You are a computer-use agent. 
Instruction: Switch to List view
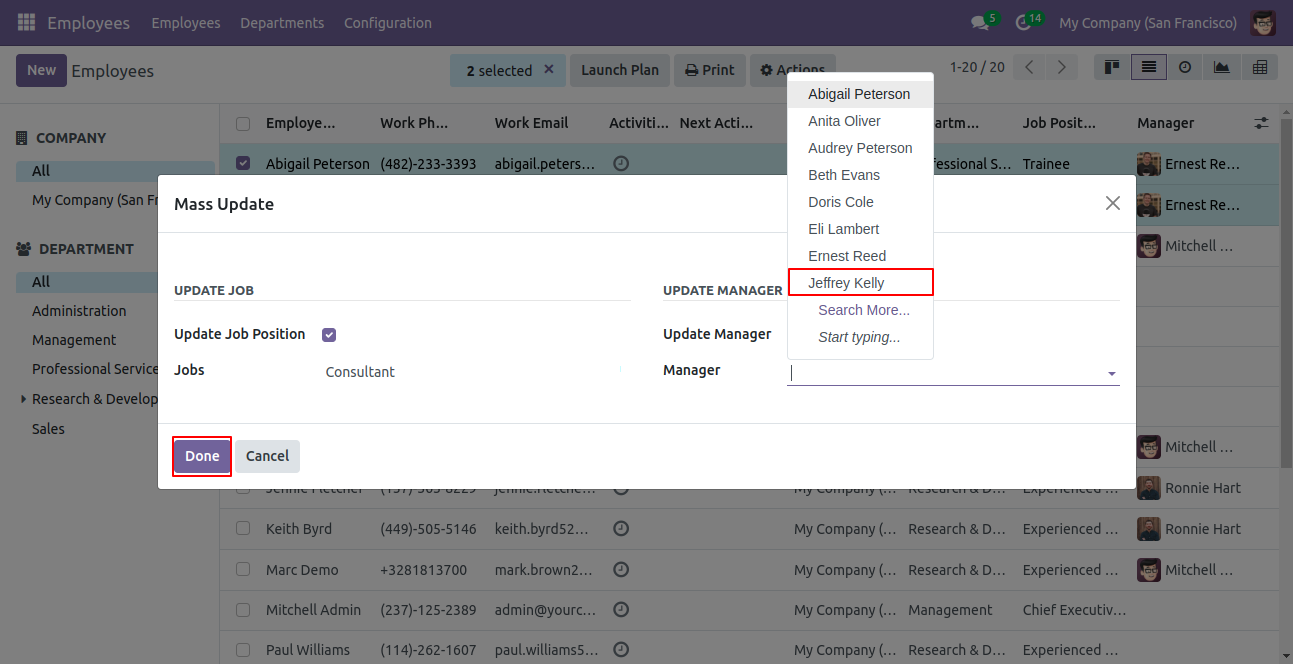[x=1149, y=68]
